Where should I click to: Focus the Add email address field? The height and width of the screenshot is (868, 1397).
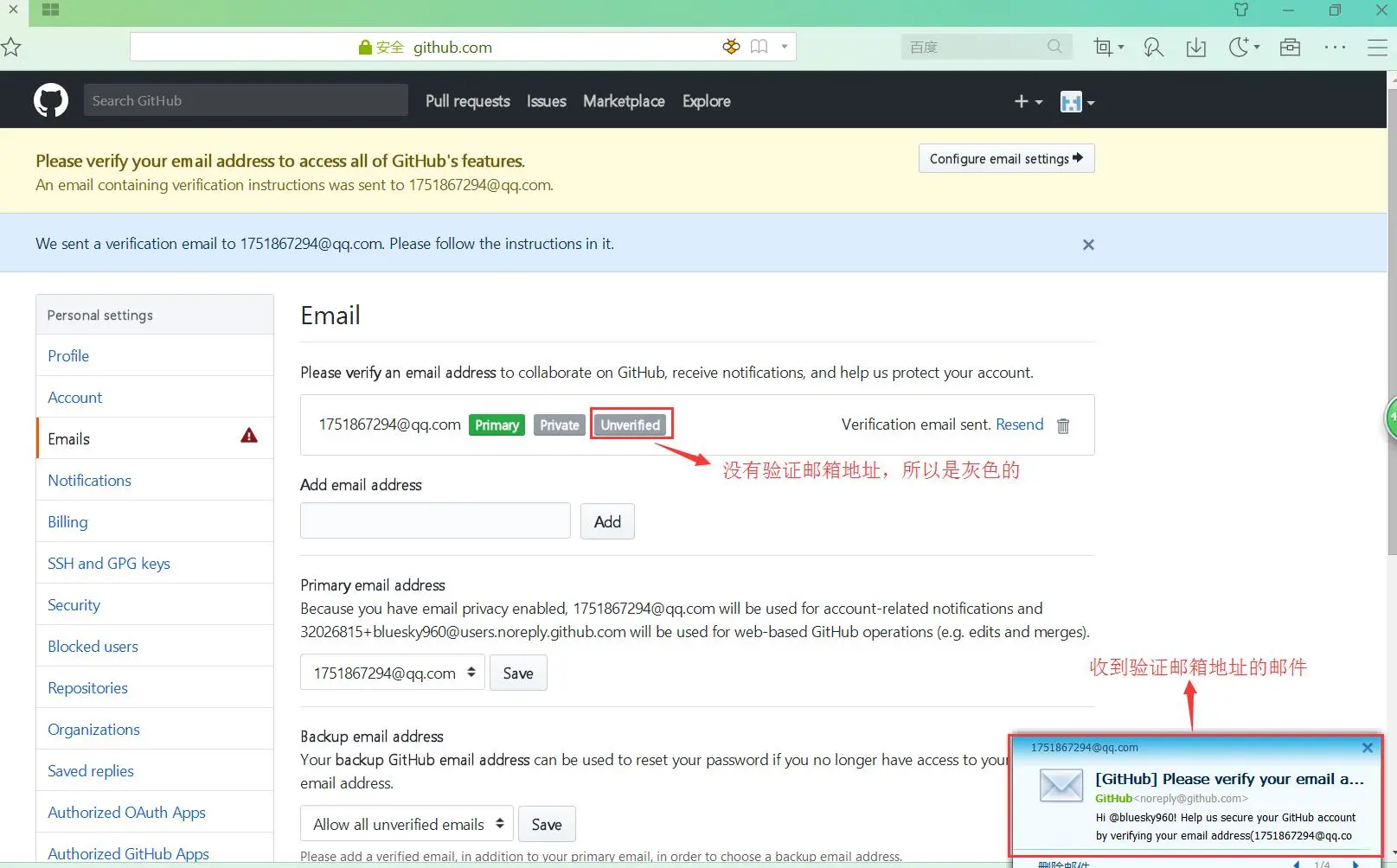[435, 520]
